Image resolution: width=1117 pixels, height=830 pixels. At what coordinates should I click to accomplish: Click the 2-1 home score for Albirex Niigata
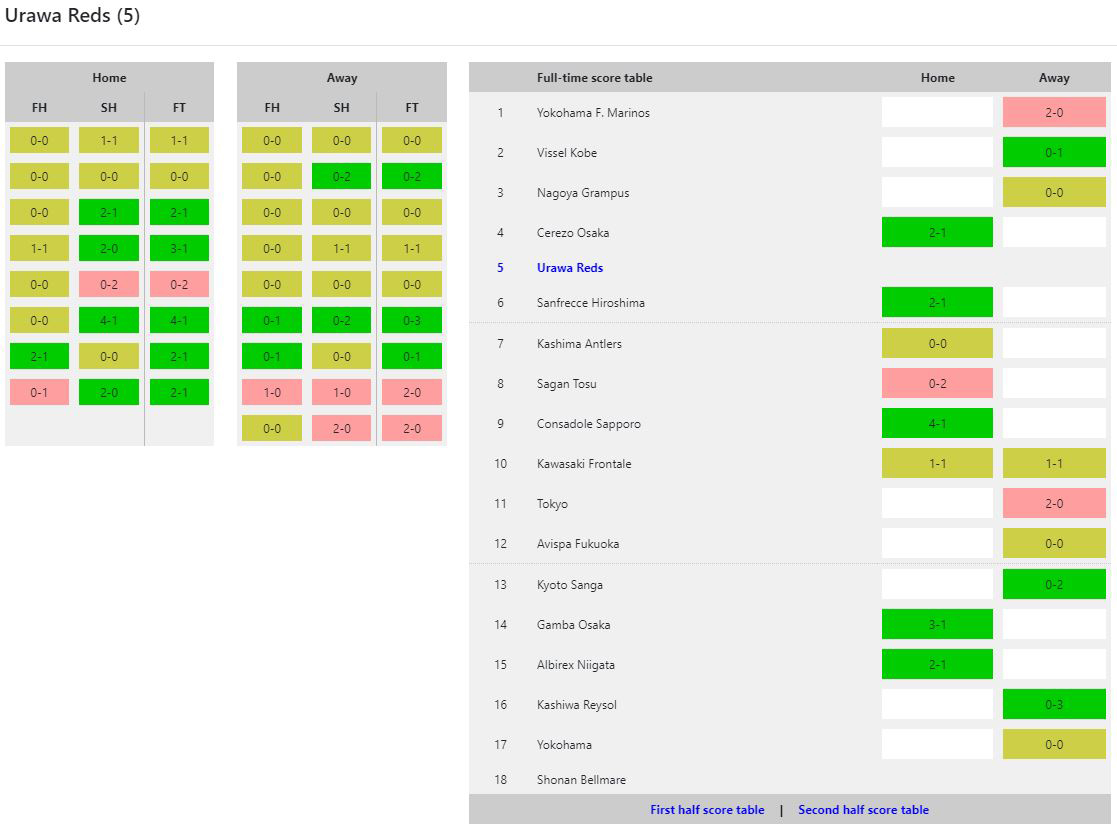pyautogui.click(x=937, y=665)
